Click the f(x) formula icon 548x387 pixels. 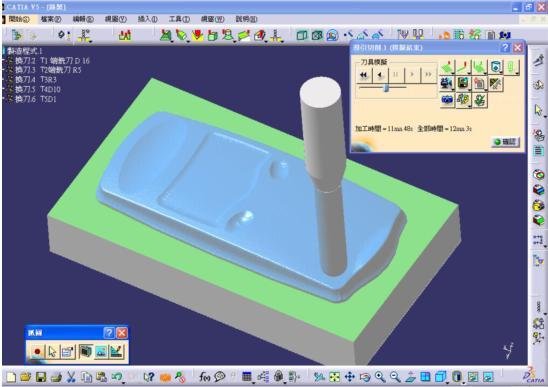tap(204, 377)
